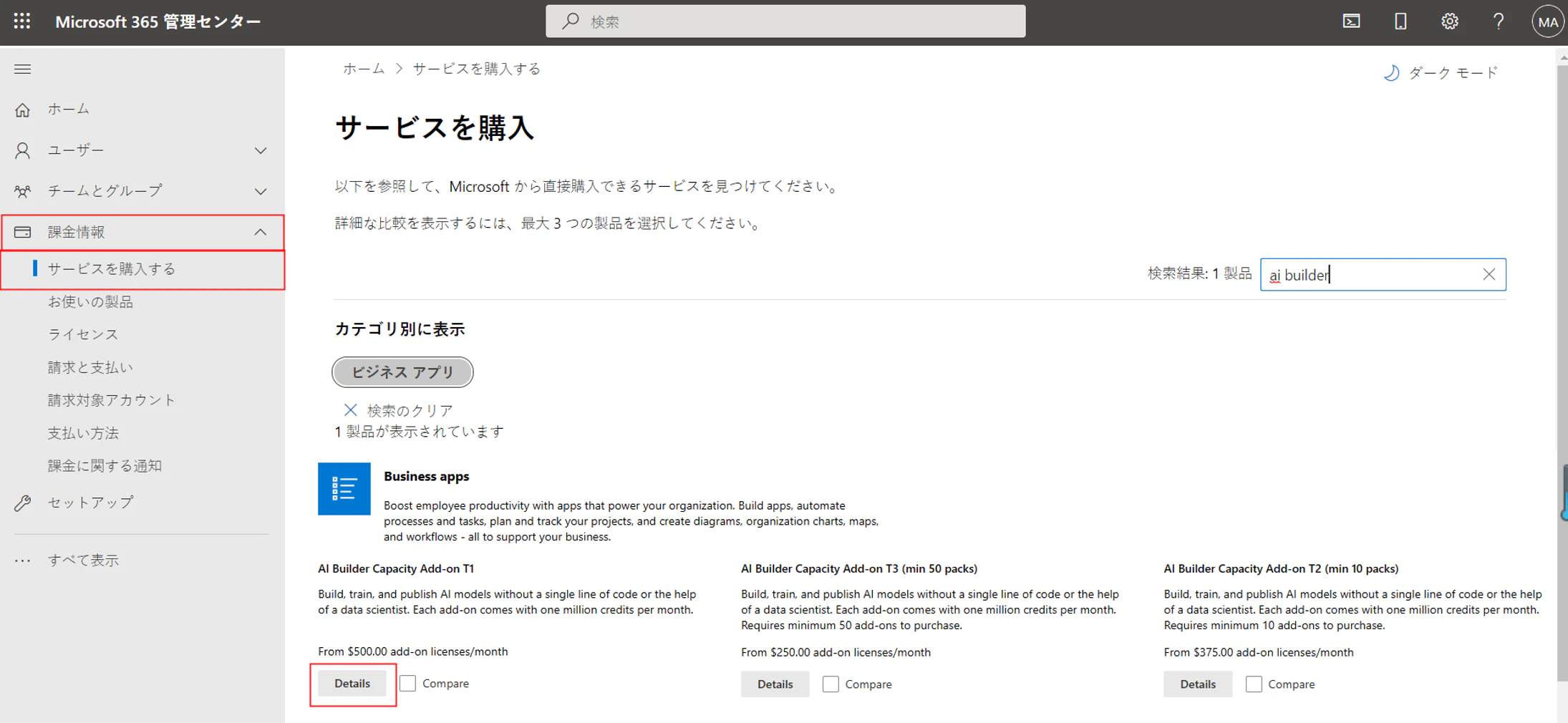1568x723 pixels.
Task: Click the Business apps heading text
Action: pos(427,476)
